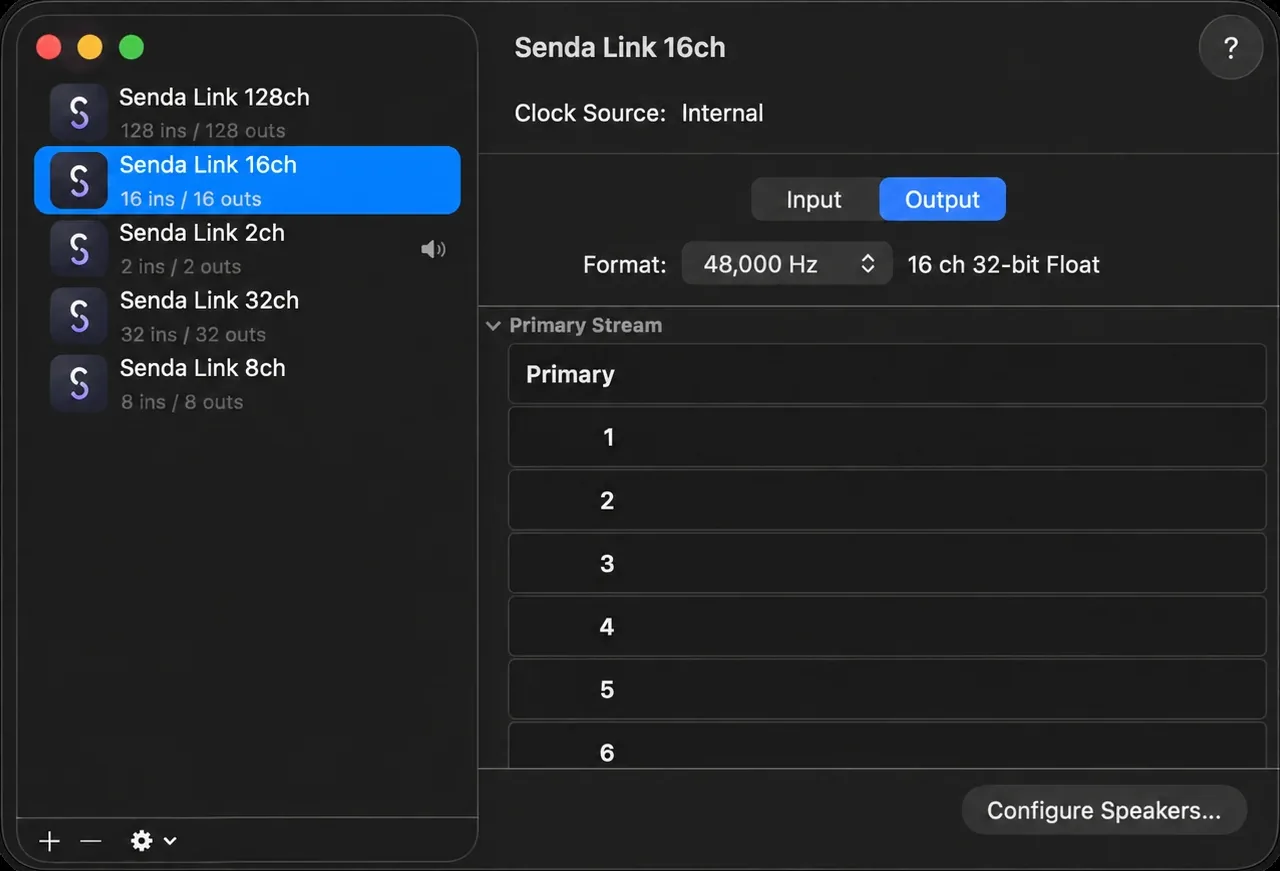Viewport: 1280px width, 871px height.
Task: Open the gear actions menu
Action: (x=153, y=841)
